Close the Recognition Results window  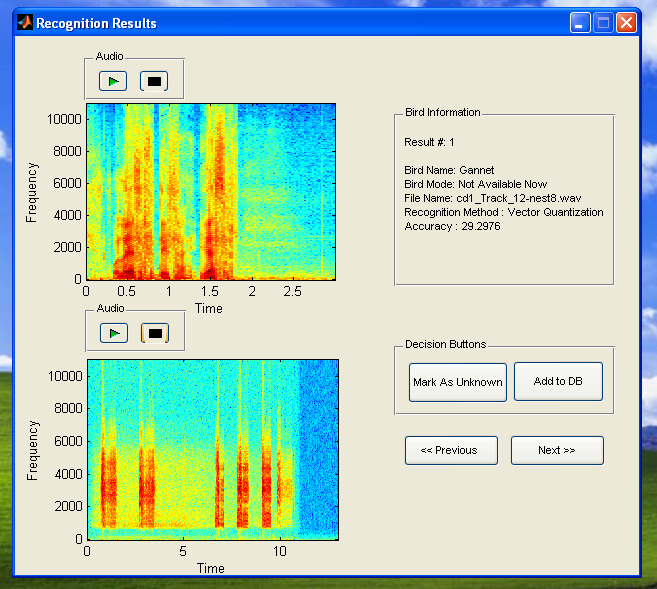coord(626,22)
